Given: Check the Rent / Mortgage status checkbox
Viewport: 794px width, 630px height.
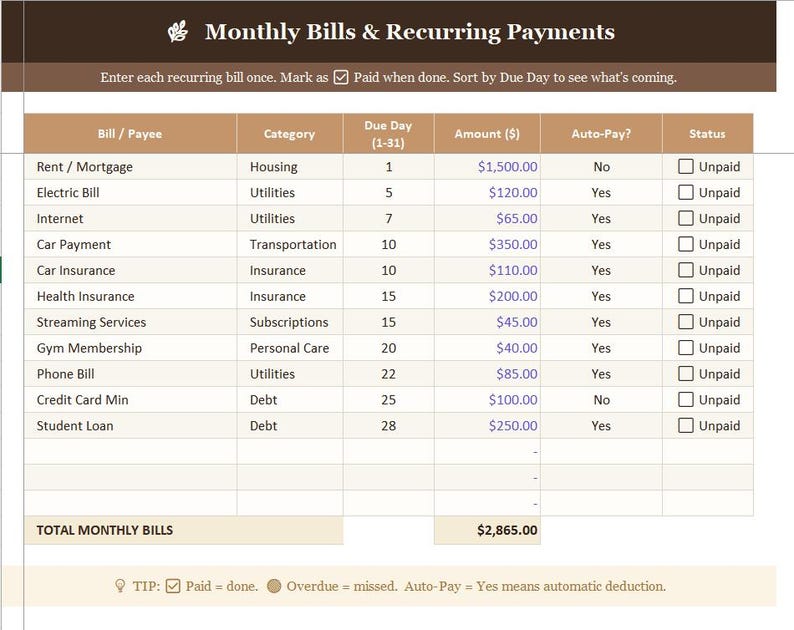Looking at the screenshot, I should tap(685, 167).
